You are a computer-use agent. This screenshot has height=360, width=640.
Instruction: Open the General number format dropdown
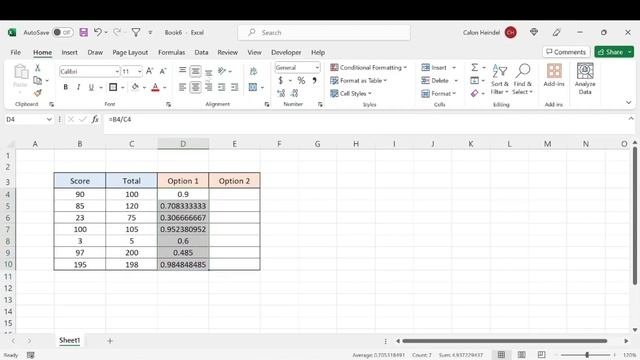(x=317, y=67)
